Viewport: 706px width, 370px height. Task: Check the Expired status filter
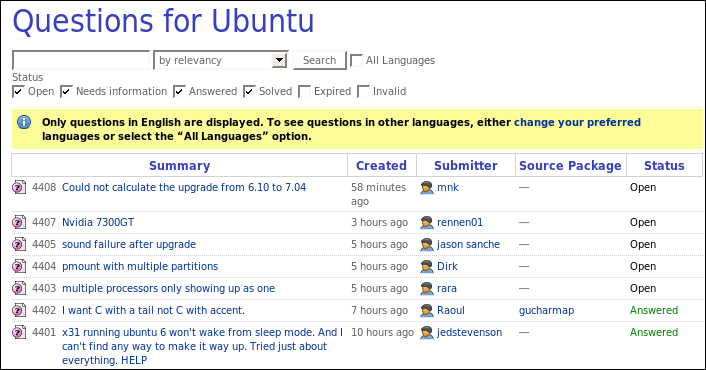[x=304, y=91]
